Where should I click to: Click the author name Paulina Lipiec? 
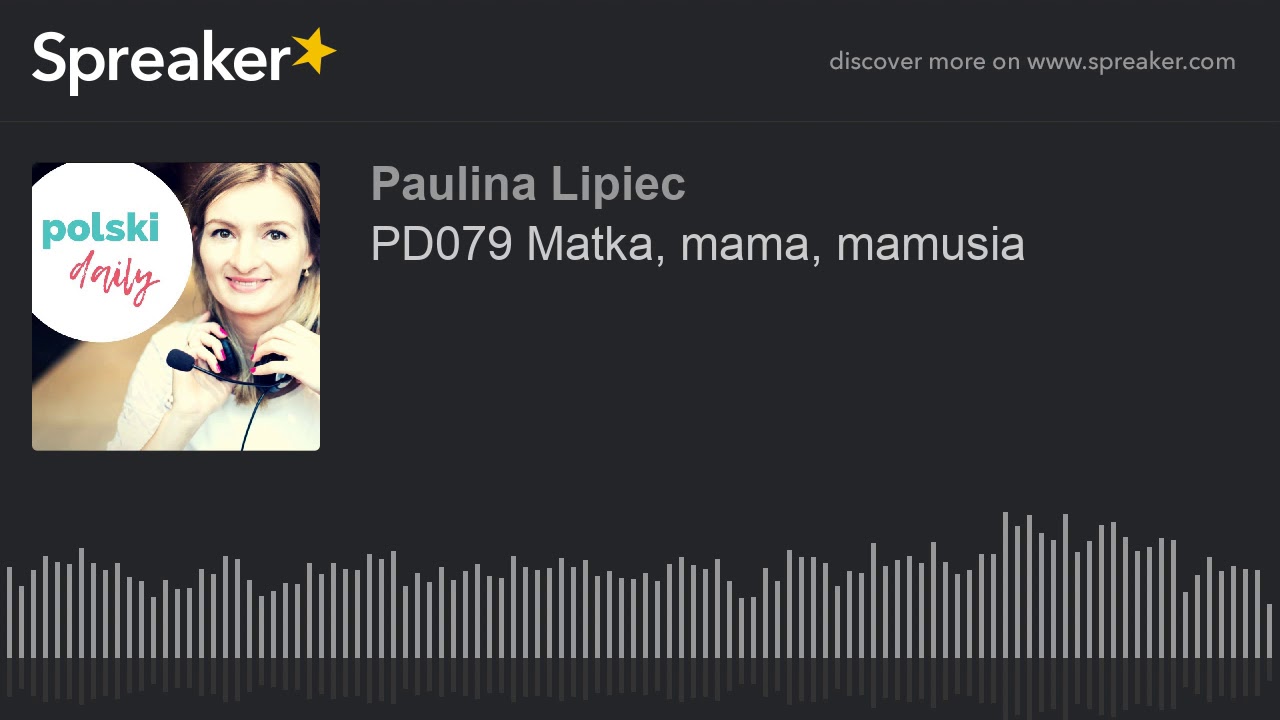528,184
